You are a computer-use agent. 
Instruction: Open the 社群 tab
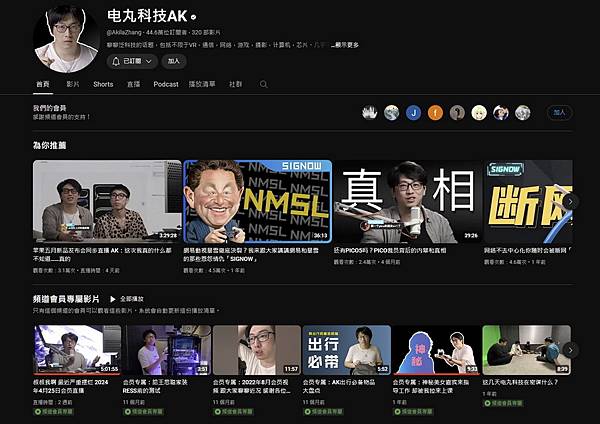[x=235, y=84]
